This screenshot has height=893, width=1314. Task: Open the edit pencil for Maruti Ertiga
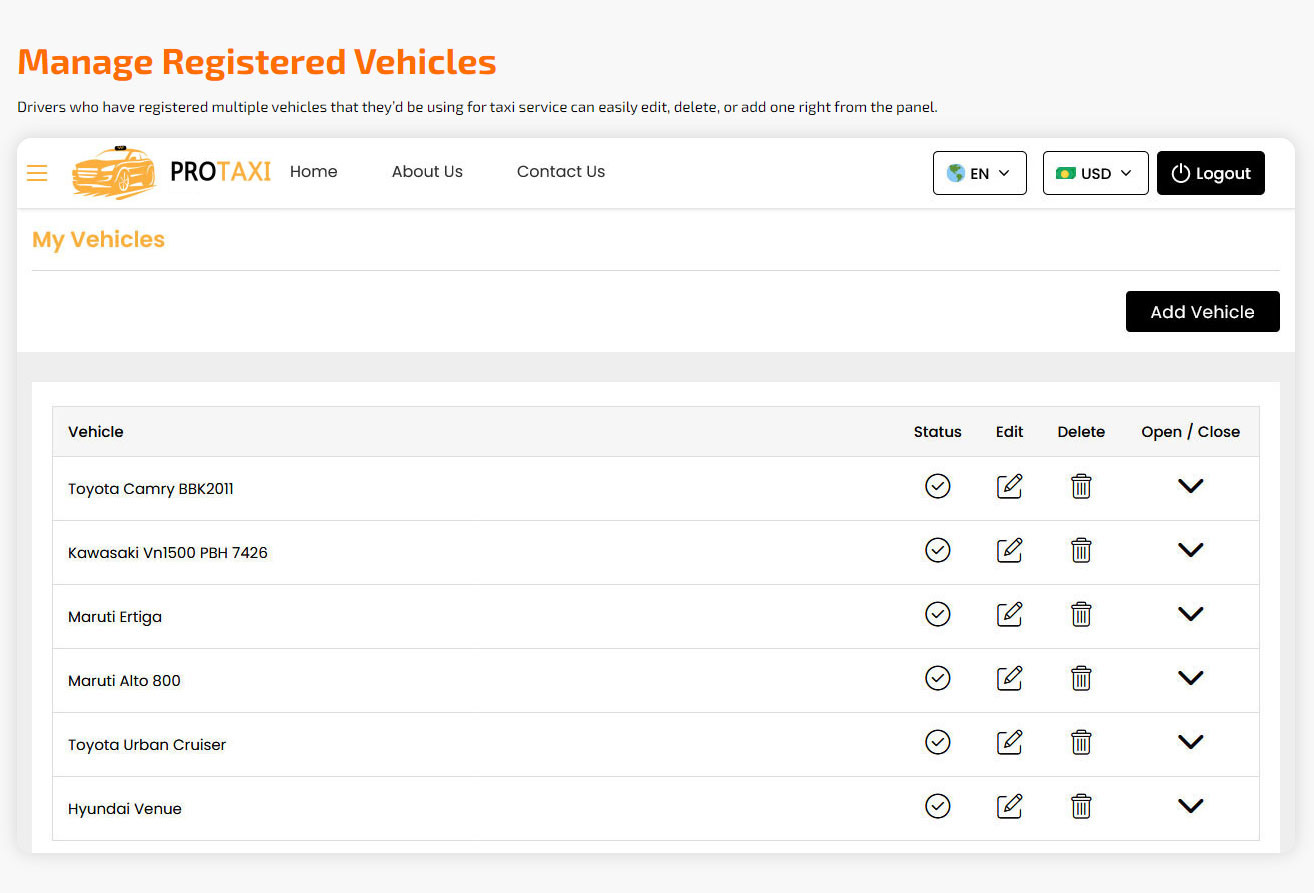point(1009,614)
